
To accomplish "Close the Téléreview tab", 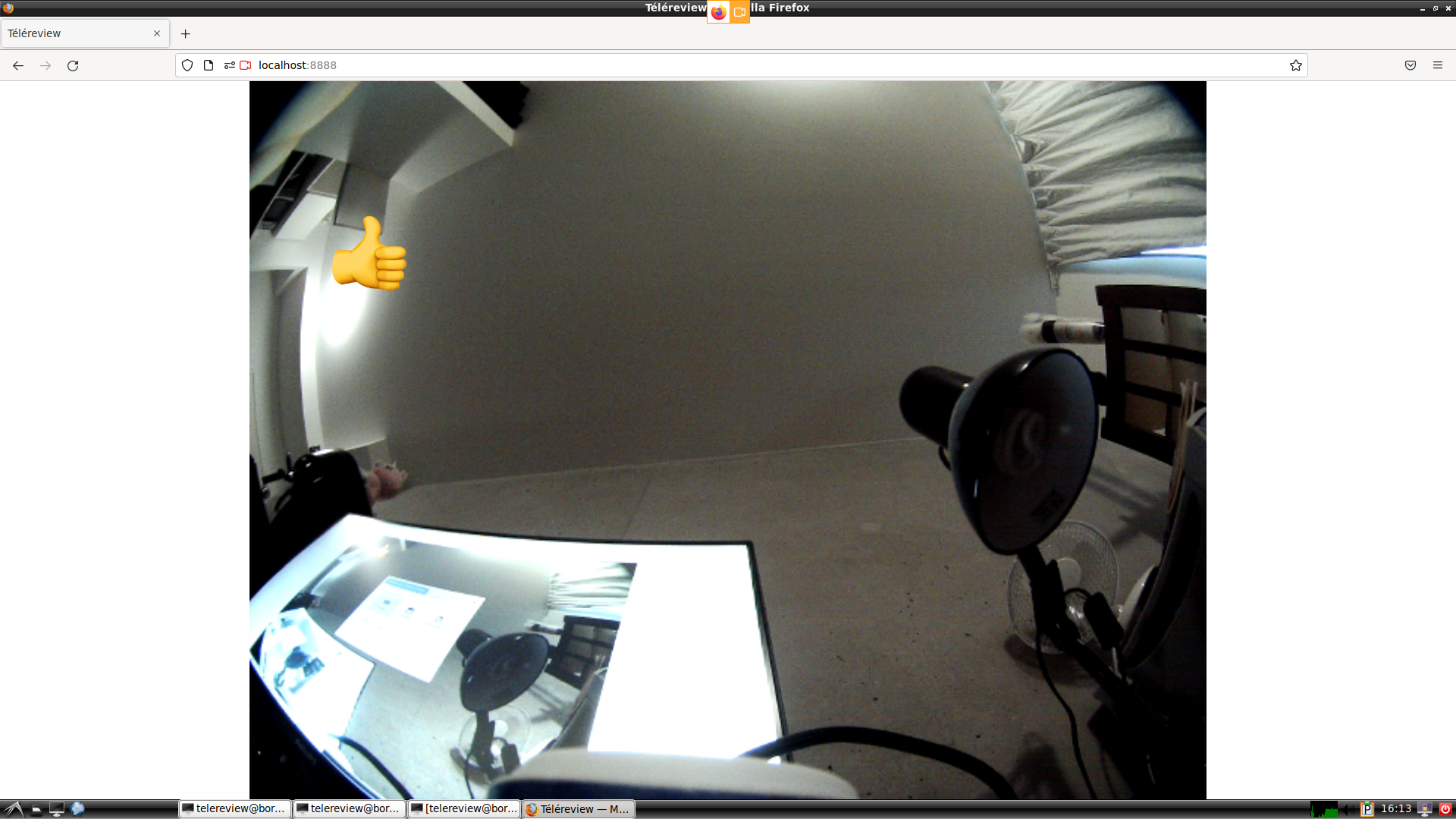I will pyautogui.click(x=157, y=33).
